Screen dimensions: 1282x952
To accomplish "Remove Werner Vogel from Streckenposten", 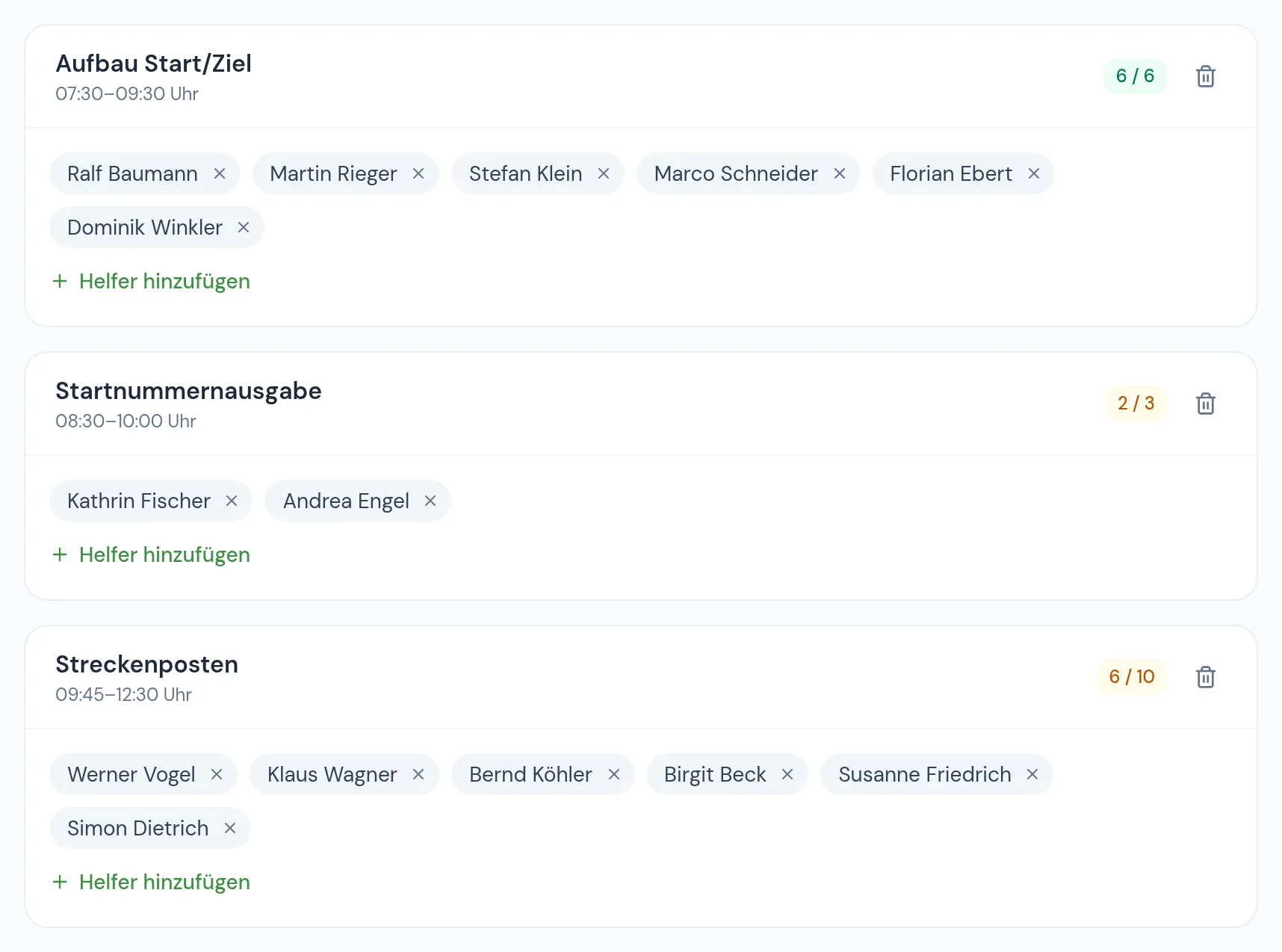I will (x=217, y=774).
